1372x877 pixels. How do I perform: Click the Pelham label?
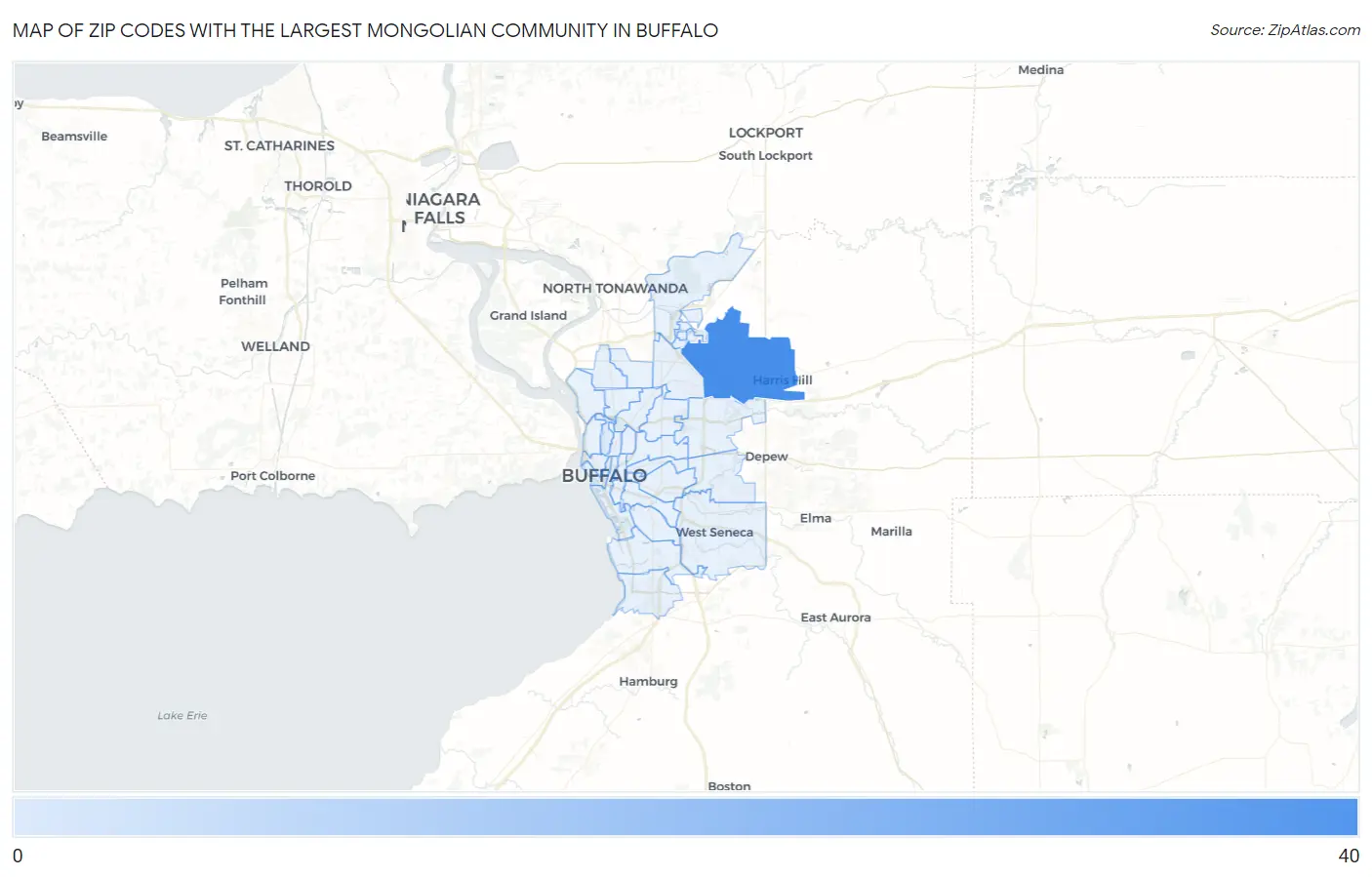coord(244,284)
